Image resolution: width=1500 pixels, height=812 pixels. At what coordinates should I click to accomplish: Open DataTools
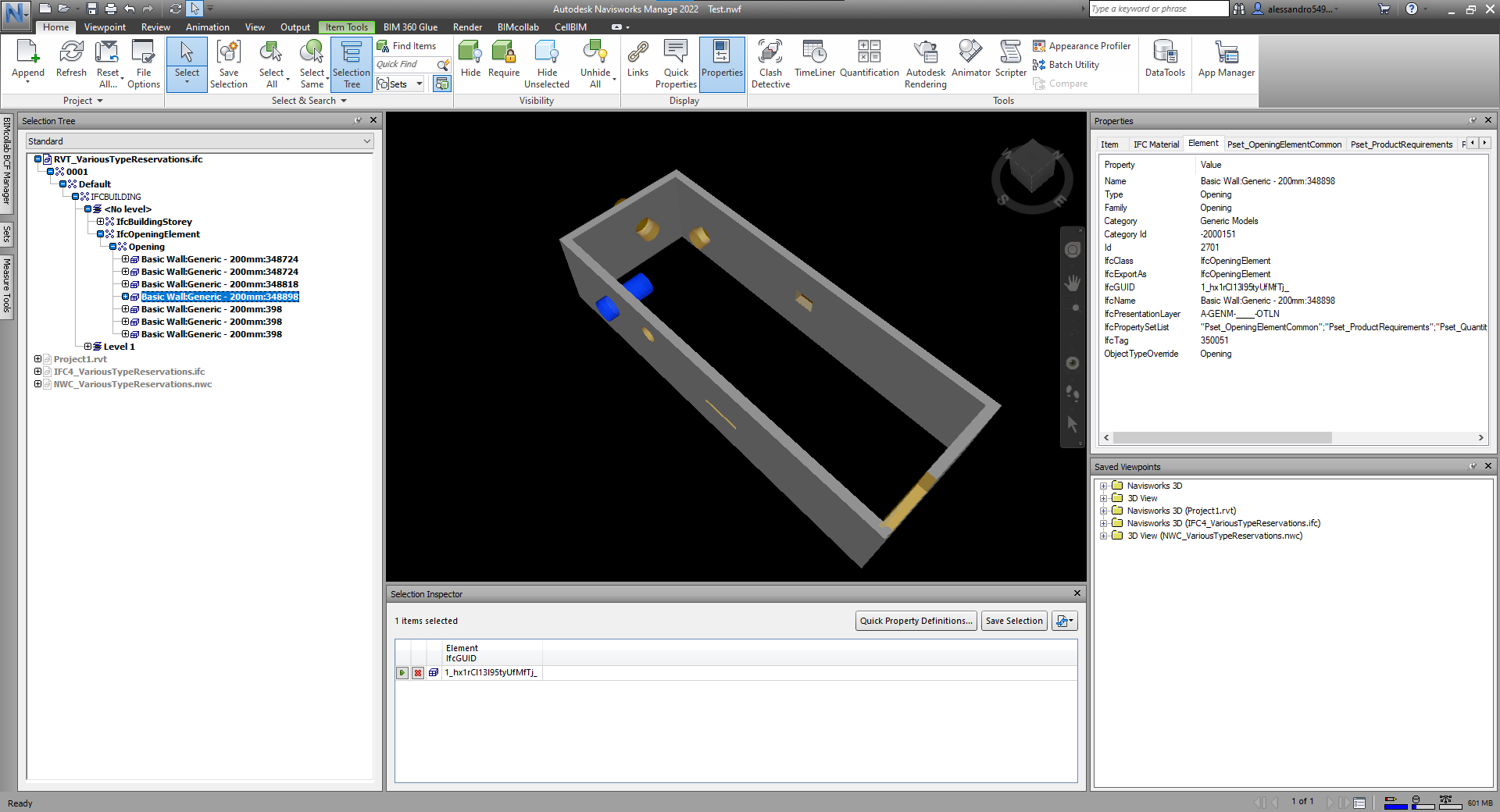tap(1165, 59)
